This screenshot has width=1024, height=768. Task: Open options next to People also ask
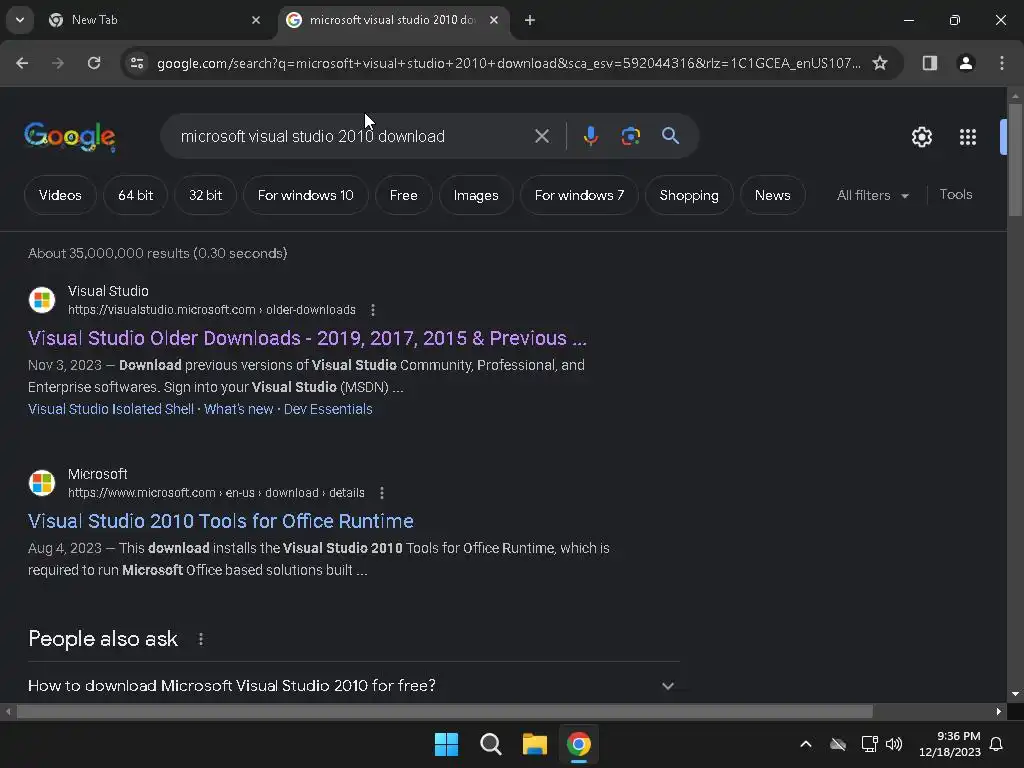tap(200, 639)
